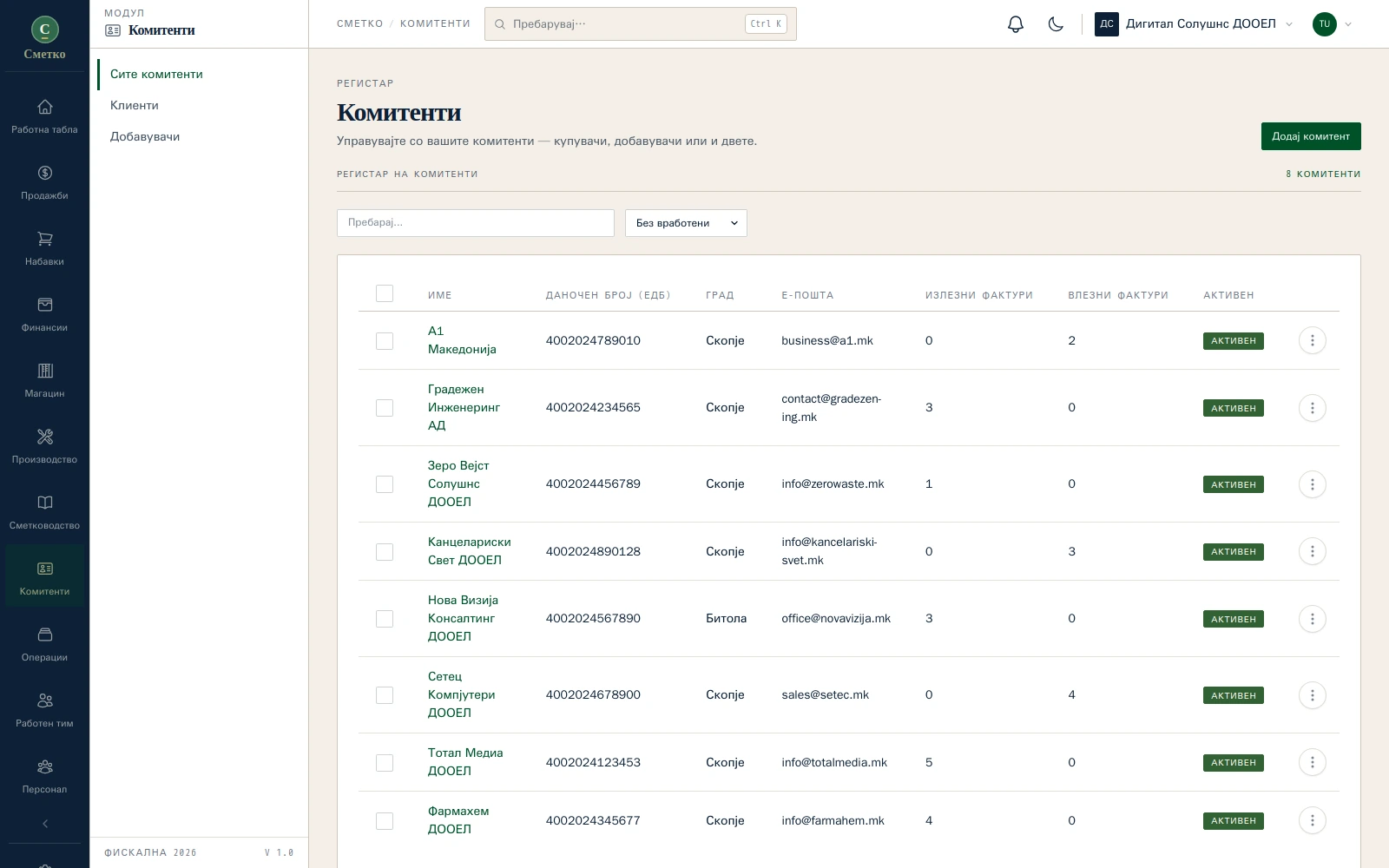Click the Сметко logo
Viewport: 1389px width, 868px height.
pos(44,38)
